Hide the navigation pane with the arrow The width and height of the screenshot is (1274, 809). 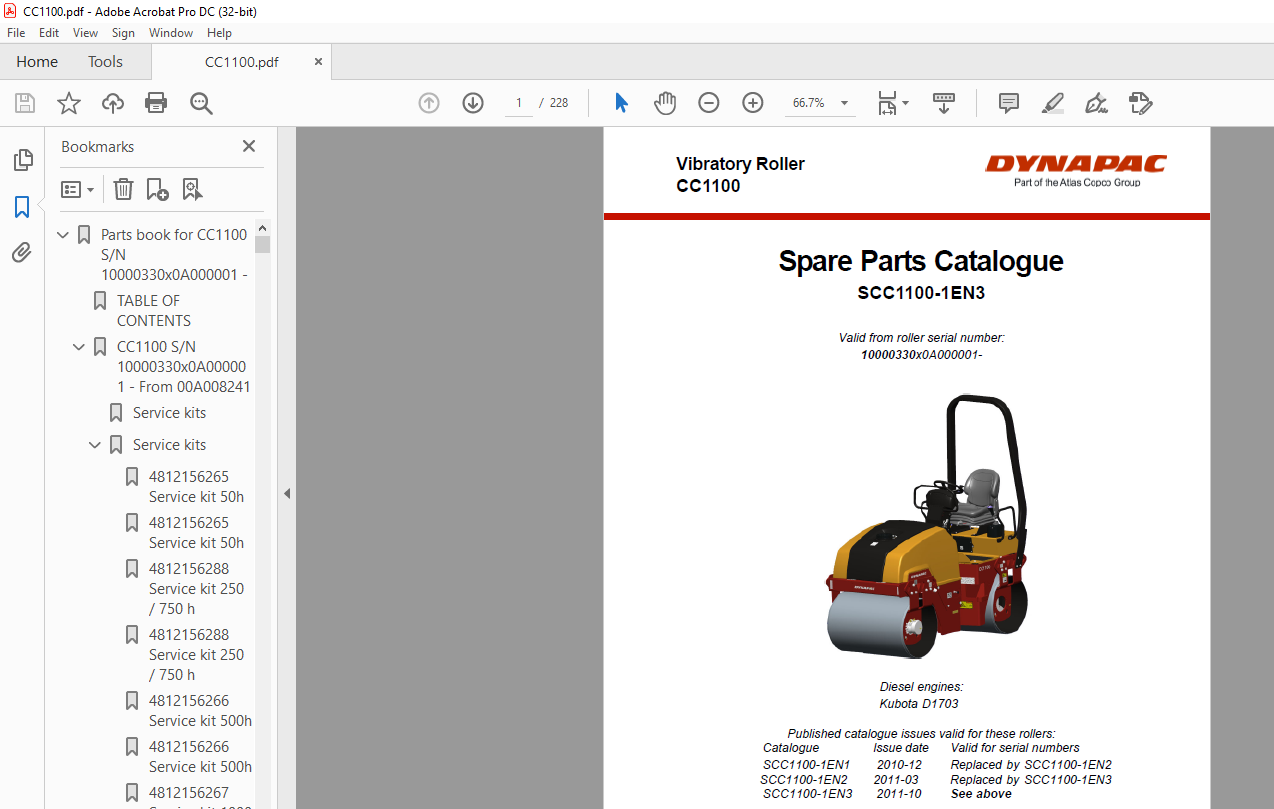(286, 493)
